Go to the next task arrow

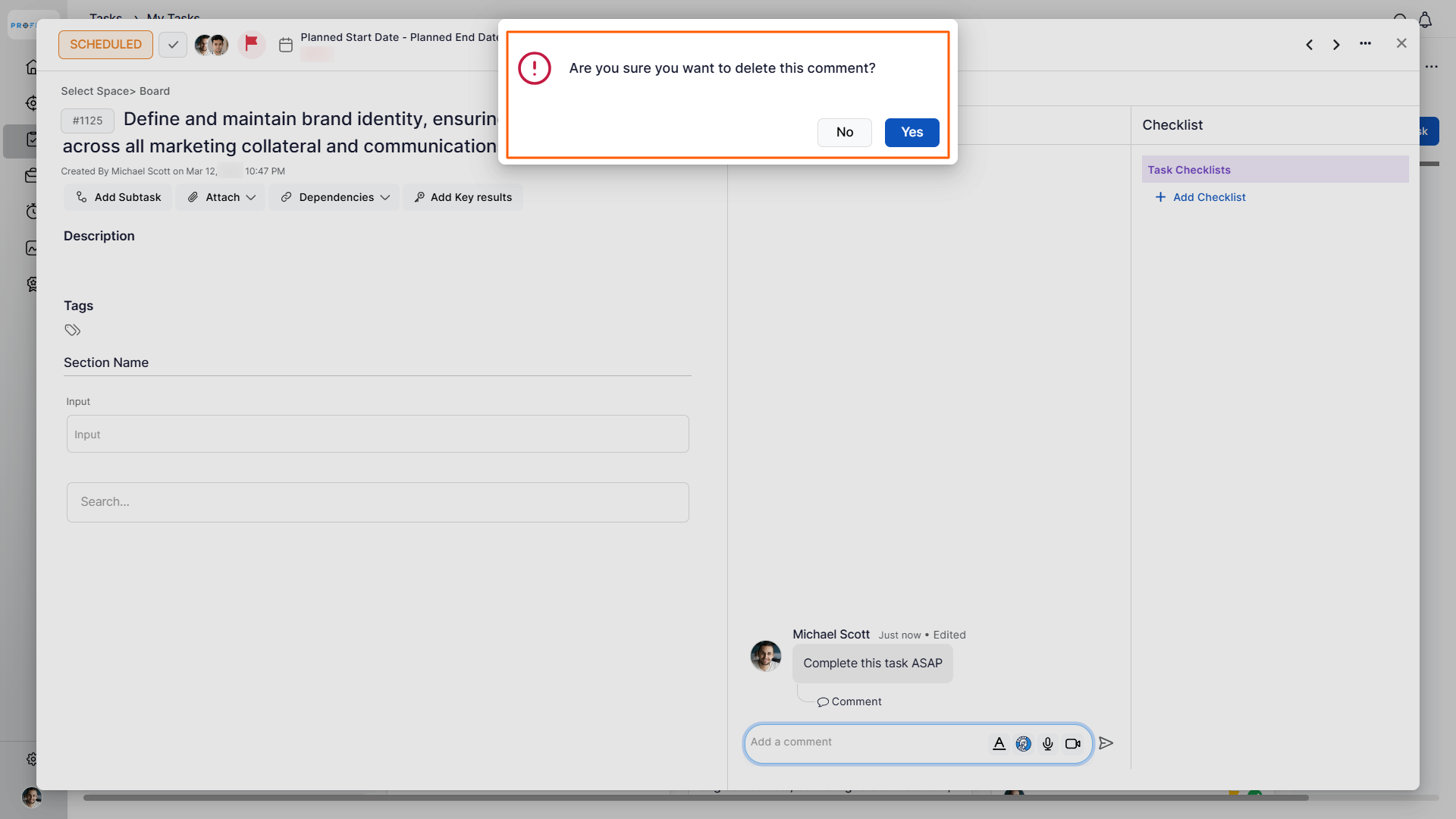1336,45
